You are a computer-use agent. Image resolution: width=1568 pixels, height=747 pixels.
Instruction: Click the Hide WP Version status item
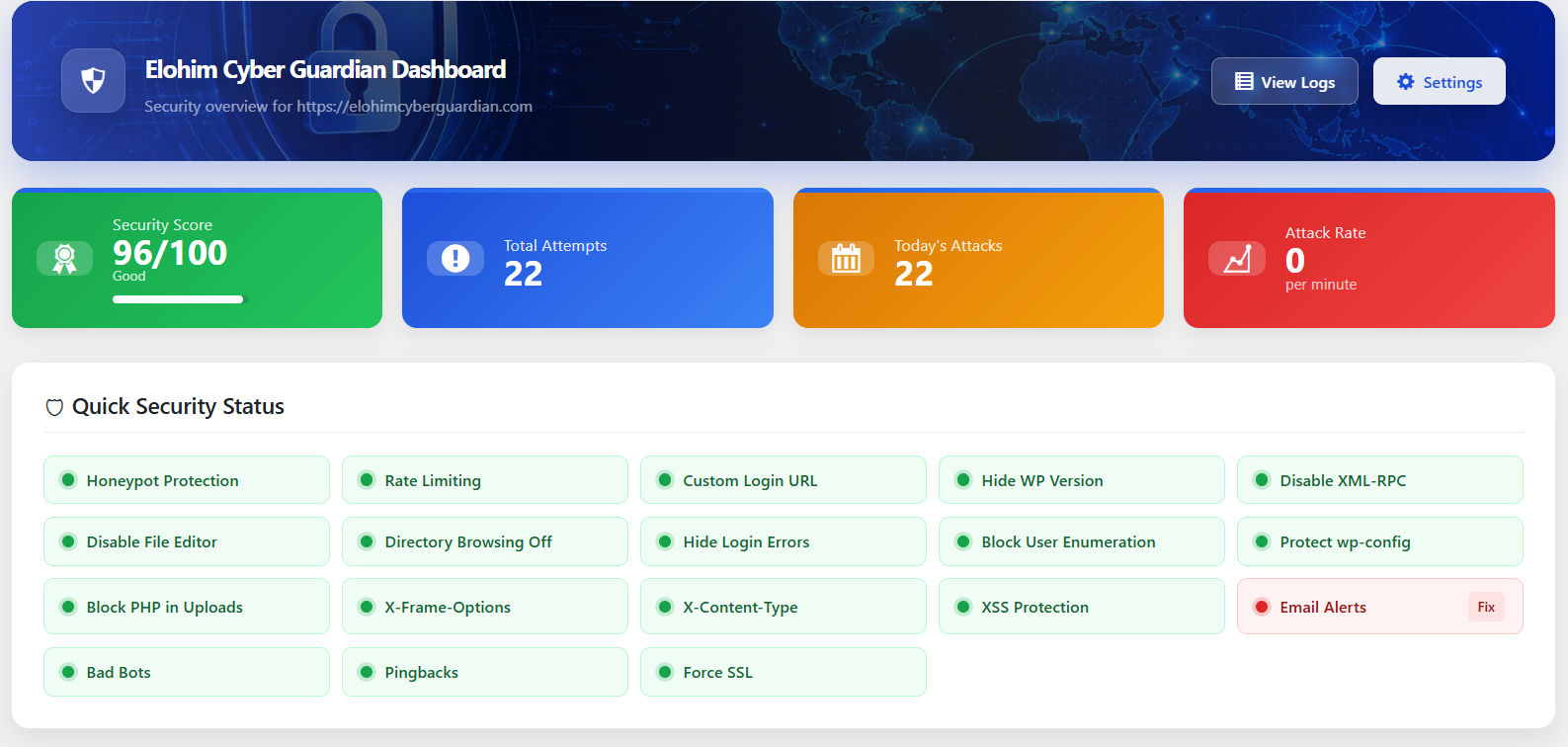pos(1082,480)
